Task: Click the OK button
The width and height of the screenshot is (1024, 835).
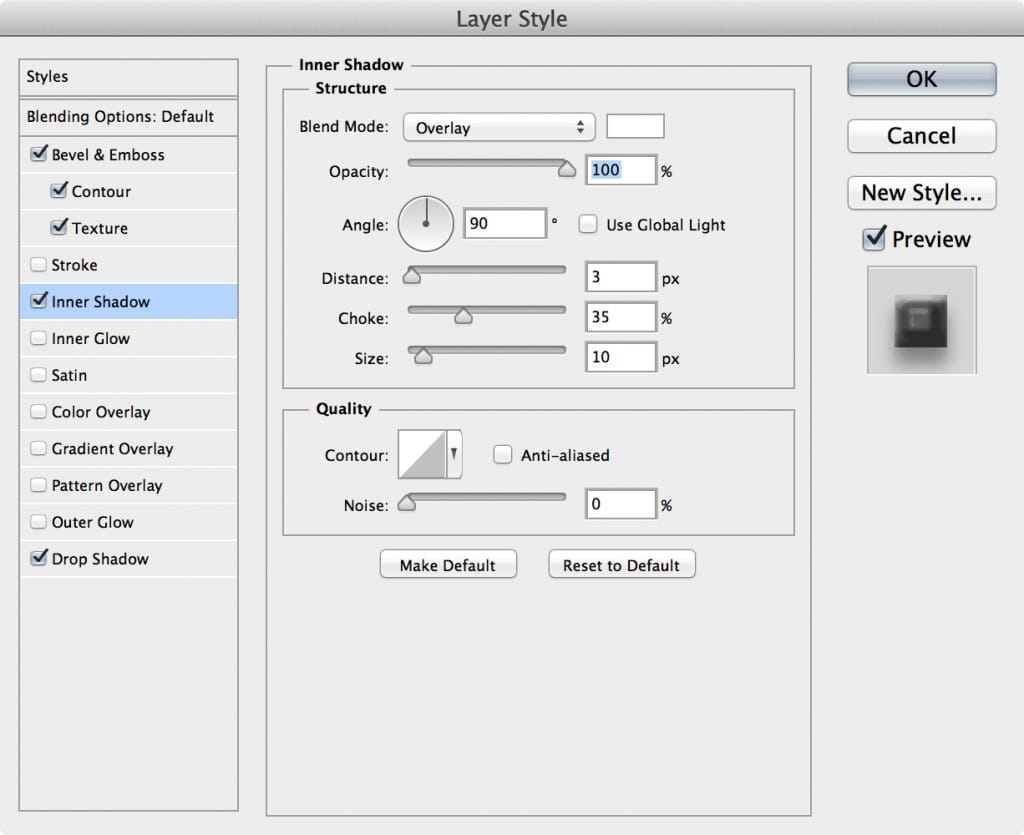Action: click(x=921, y=79)
